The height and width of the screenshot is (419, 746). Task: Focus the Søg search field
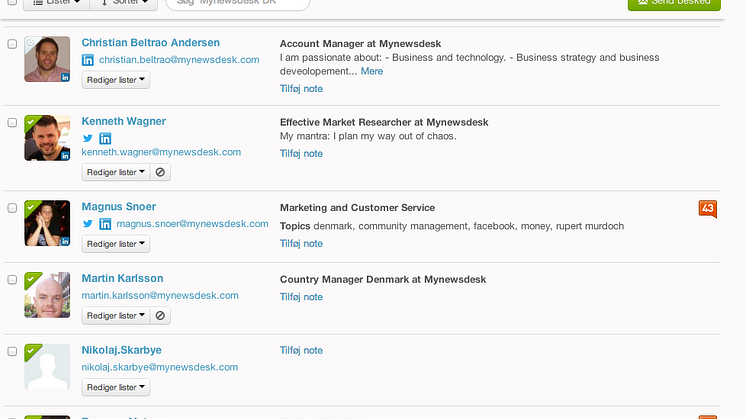(x=238, y=3)
